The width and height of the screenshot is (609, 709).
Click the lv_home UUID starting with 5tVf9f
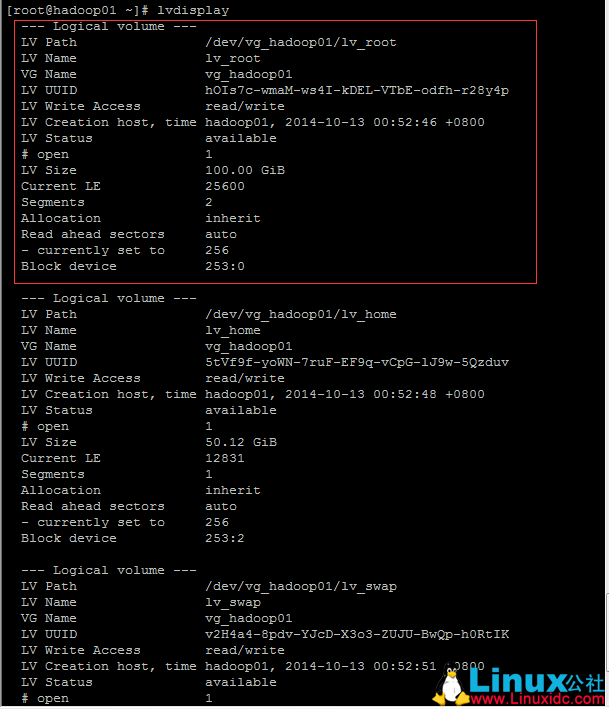point(357,362)
